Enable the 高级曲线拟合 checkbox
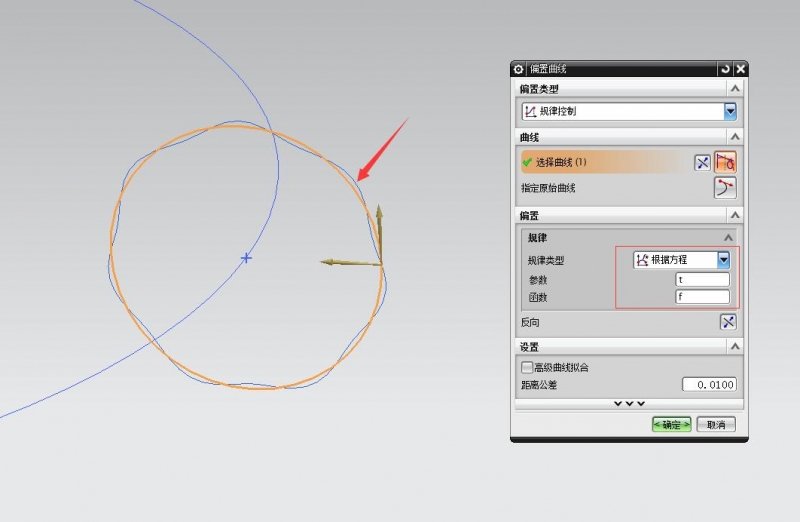This screenshot has height=522, width=800. (527, 367)
